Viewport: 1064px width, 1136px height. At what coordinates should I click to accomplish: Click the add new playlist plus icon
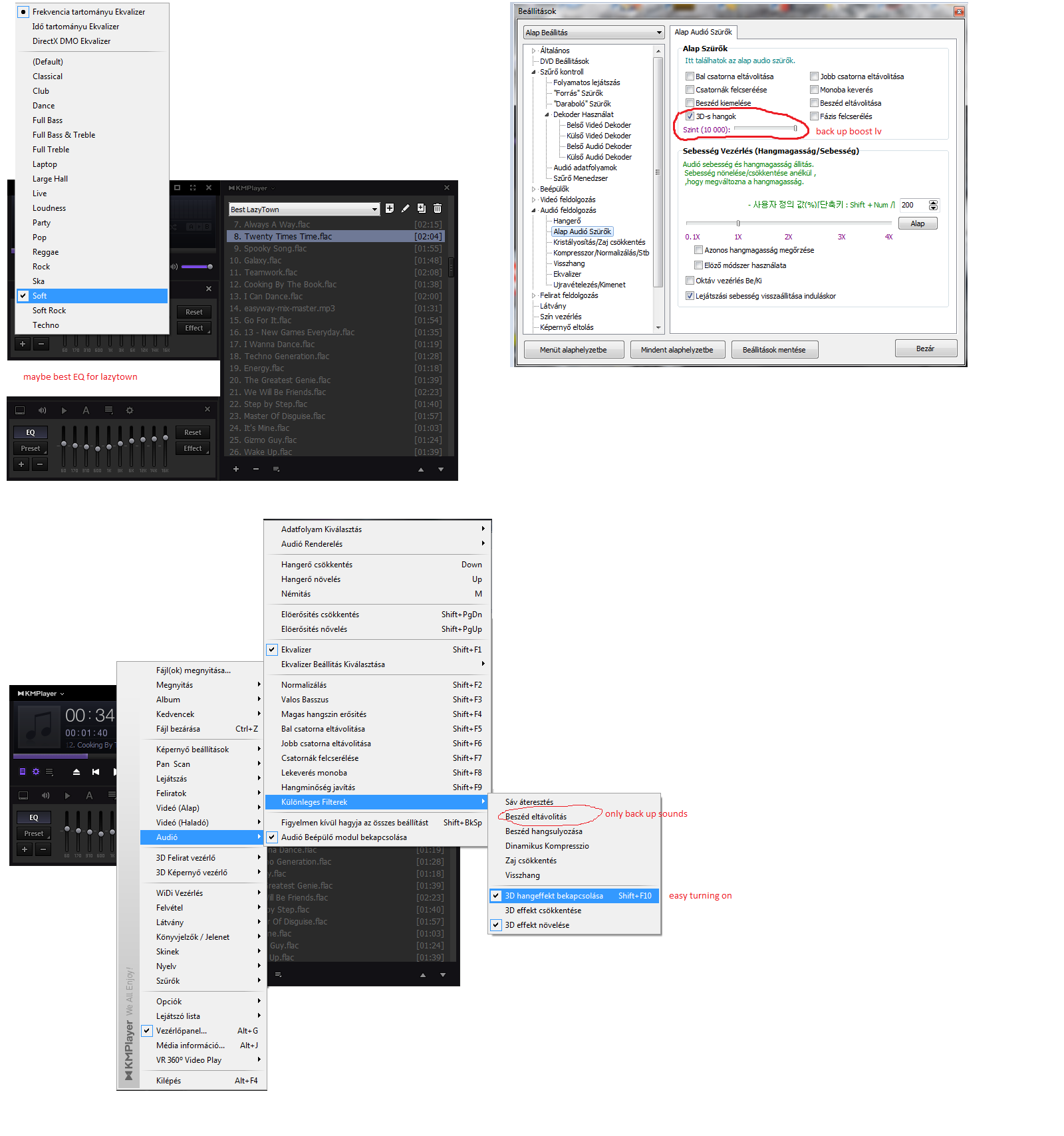[x=390, y=209]
